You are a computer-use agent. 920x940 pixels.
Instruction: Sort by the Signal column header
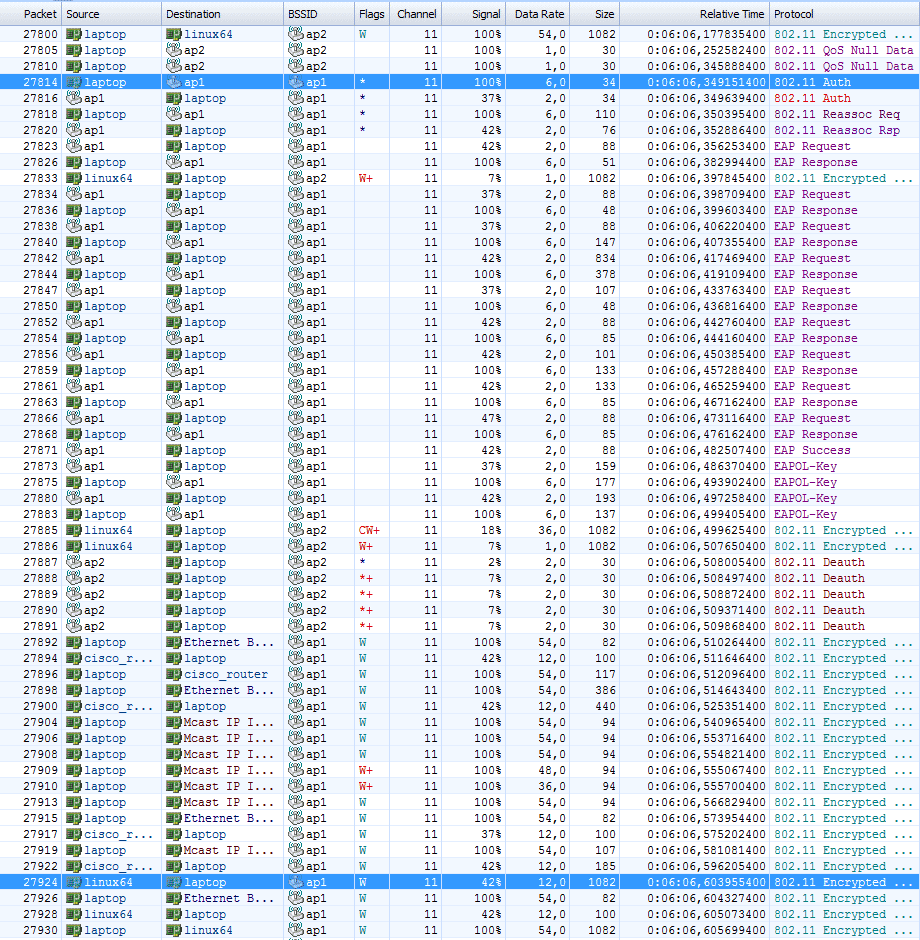474,14
